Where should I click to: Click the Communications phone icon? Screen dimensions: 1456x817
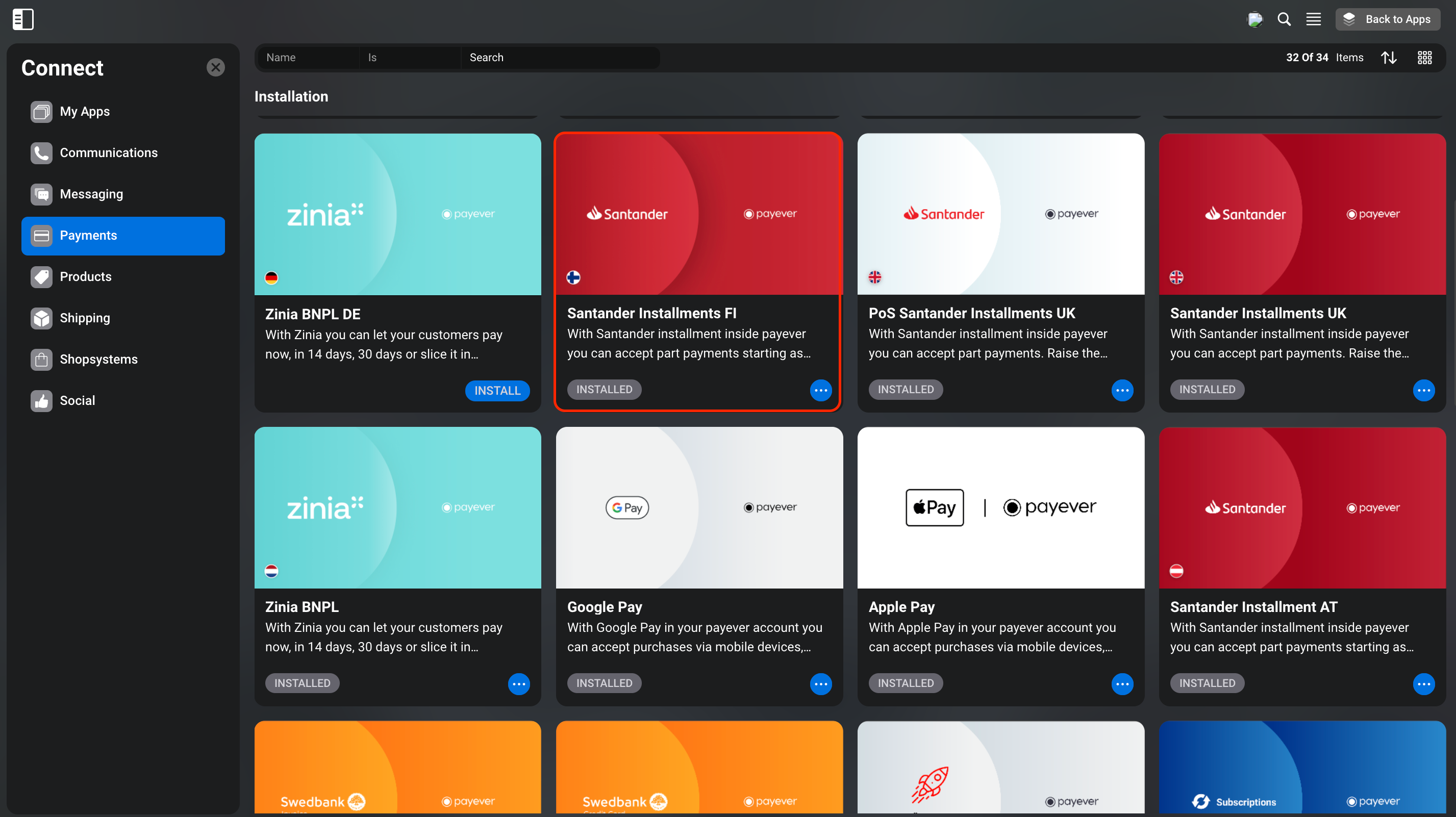coord(41,152)
